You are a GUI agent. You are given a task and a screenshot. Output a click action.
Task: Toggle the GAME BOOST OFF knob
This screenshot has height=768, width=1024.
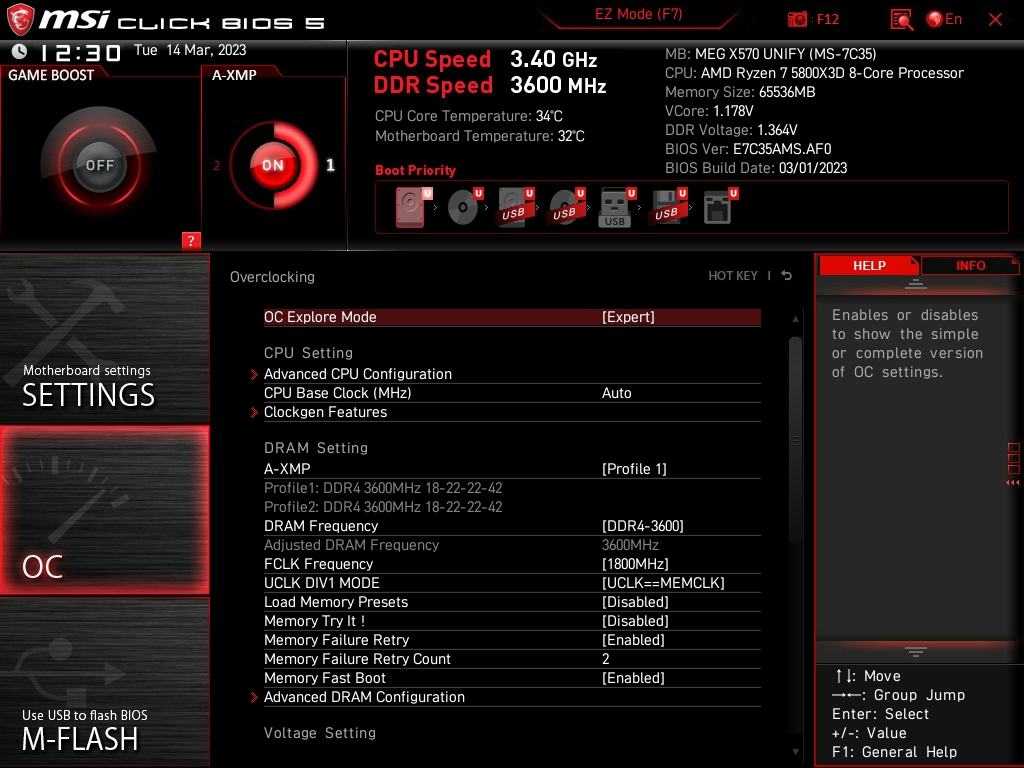pos(99,165)
